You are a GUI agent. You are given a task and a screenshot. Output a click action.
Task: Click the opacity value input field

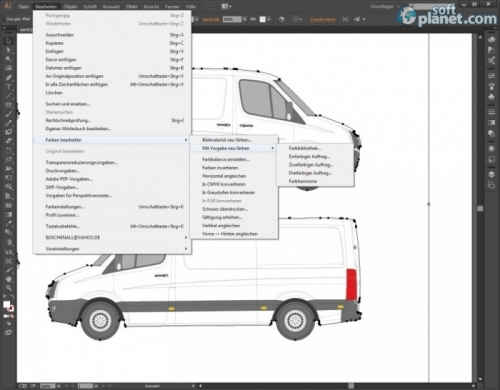click(x=232, y=19)
